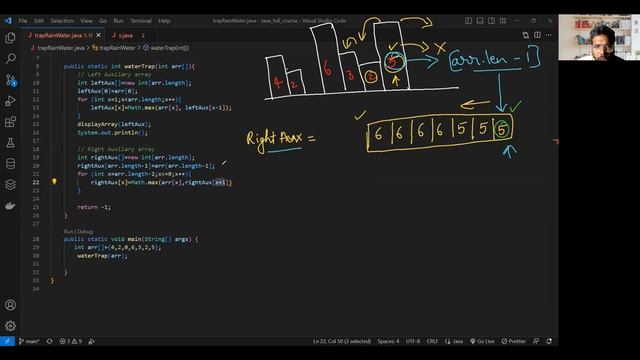Viewport: 640px width, 360px height.
Task: Click the lightbulb code action on line 22
Action: tap(54, 182)
